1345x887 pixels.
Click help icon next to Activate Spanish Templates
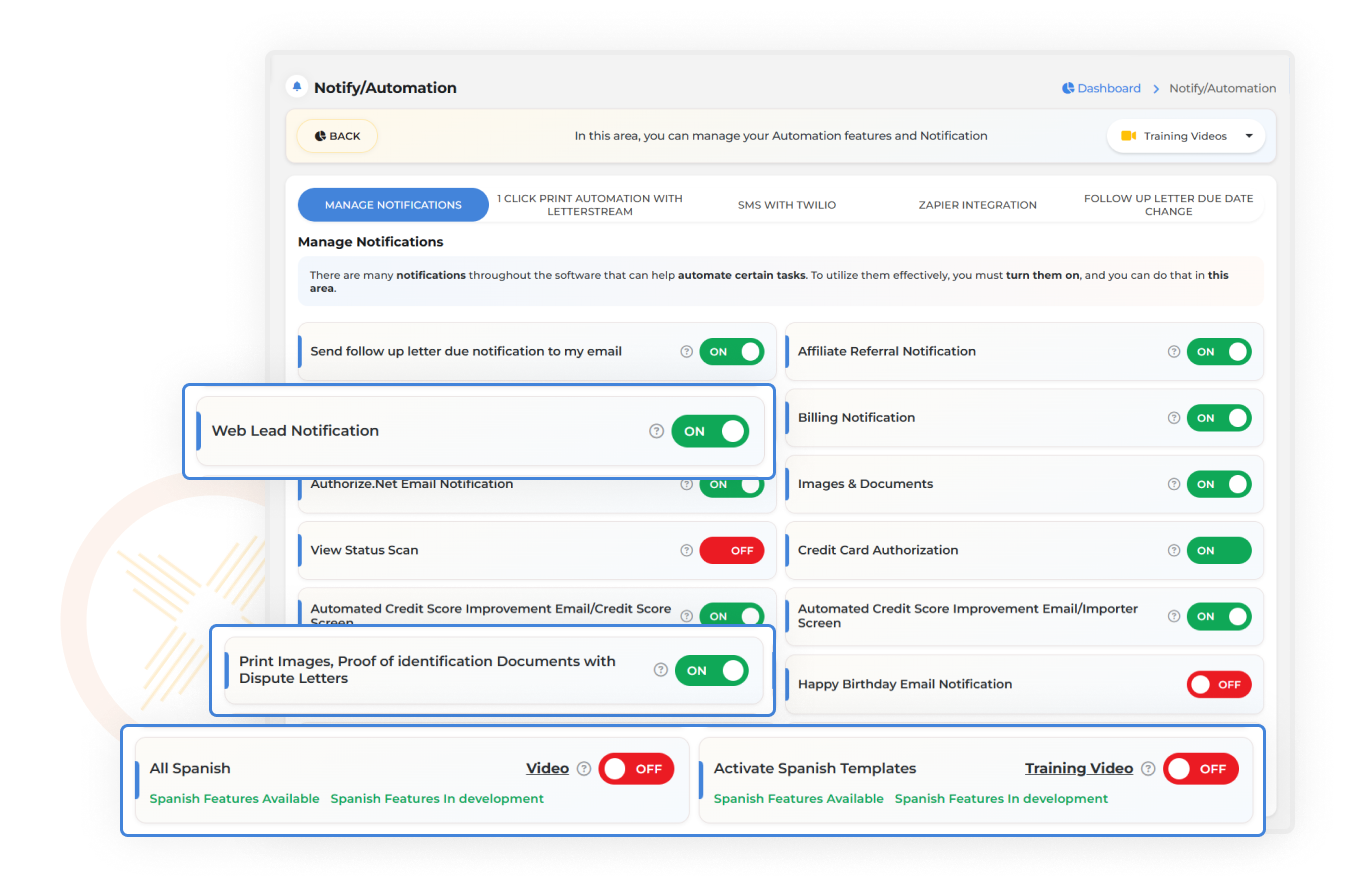click(x=1148, y=769)
